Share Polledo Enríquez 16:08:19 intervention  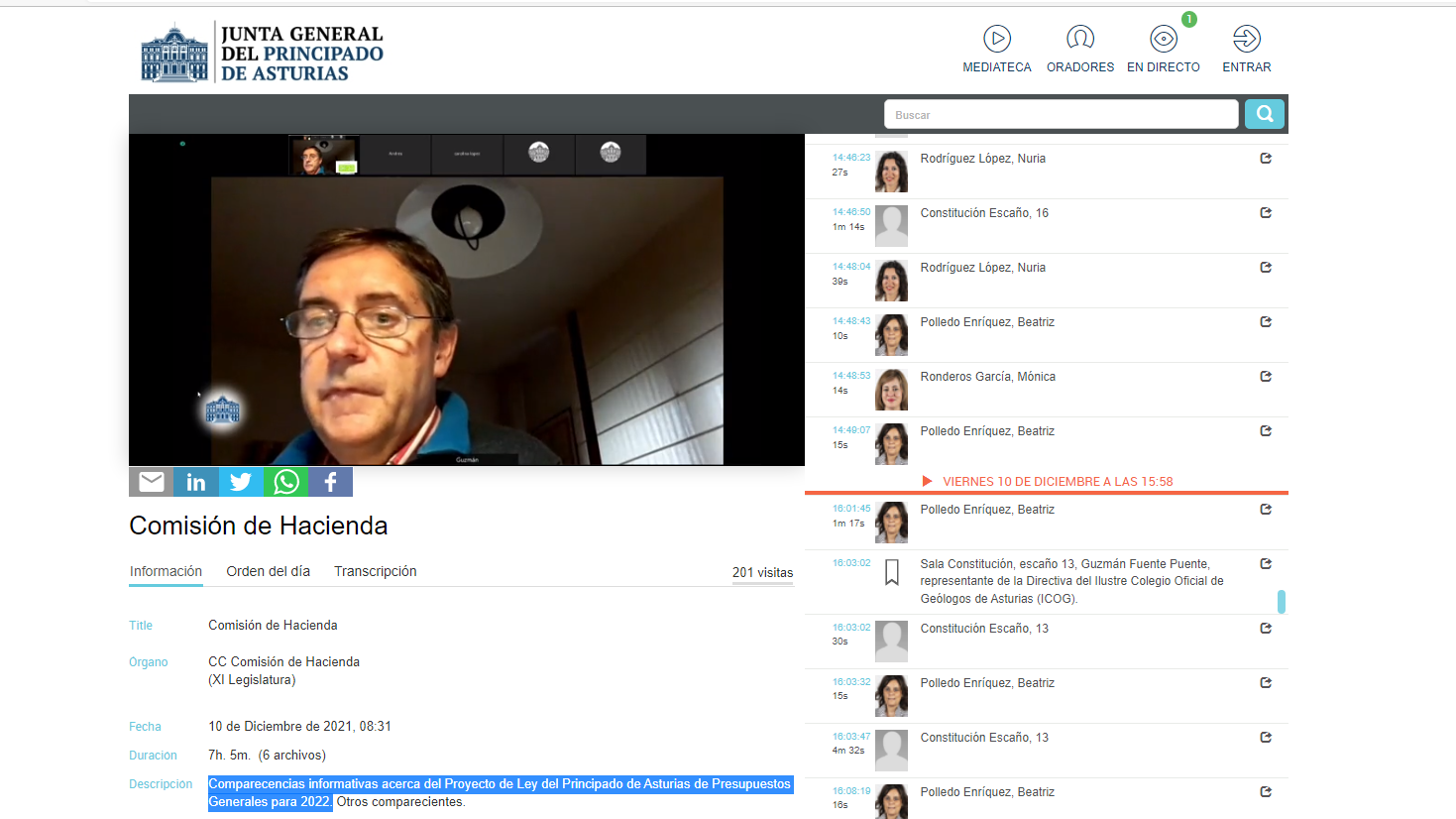coord(1266,792)
